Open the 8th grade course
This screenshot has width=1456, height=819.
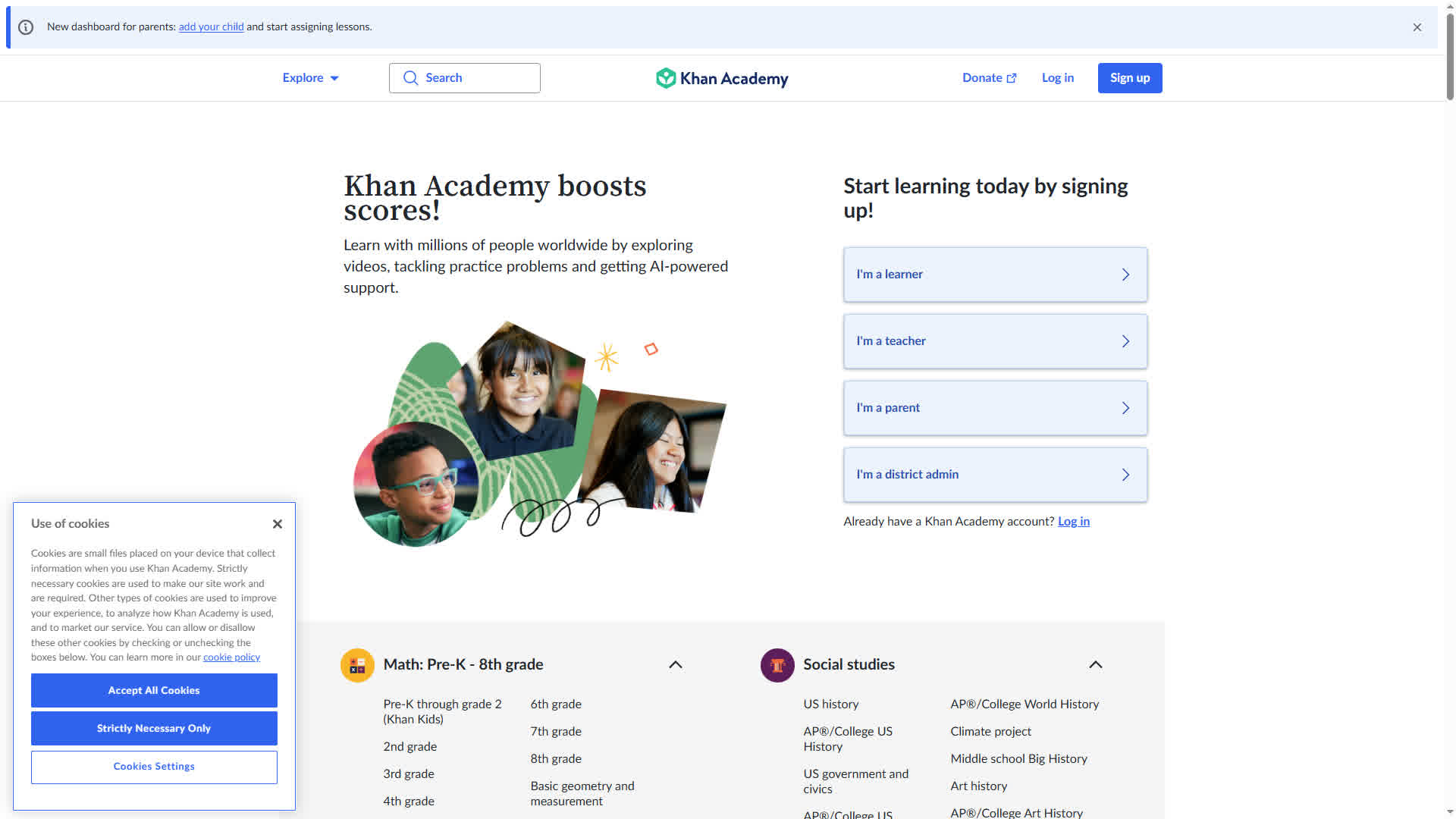(x=556, y=759)
